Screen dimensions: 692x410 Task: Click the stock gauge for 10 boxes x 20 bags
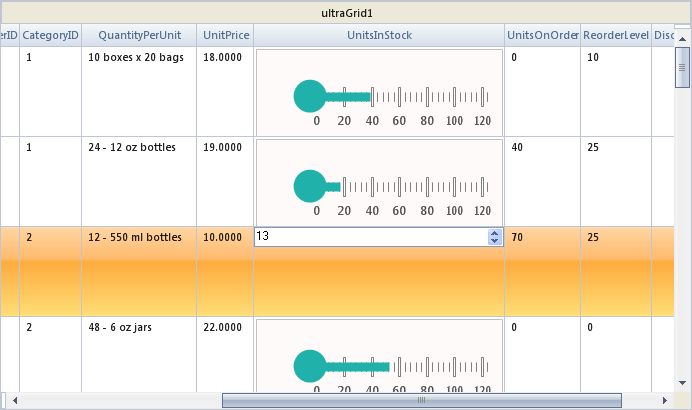(x=379, y=93)
